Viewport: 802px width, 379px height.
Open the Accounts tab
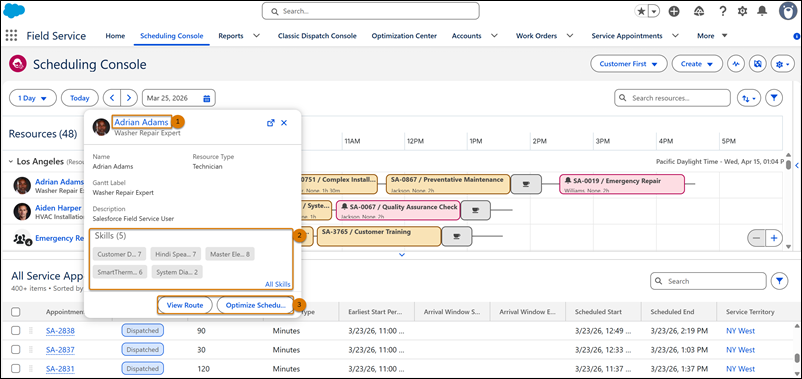[466, 36]
